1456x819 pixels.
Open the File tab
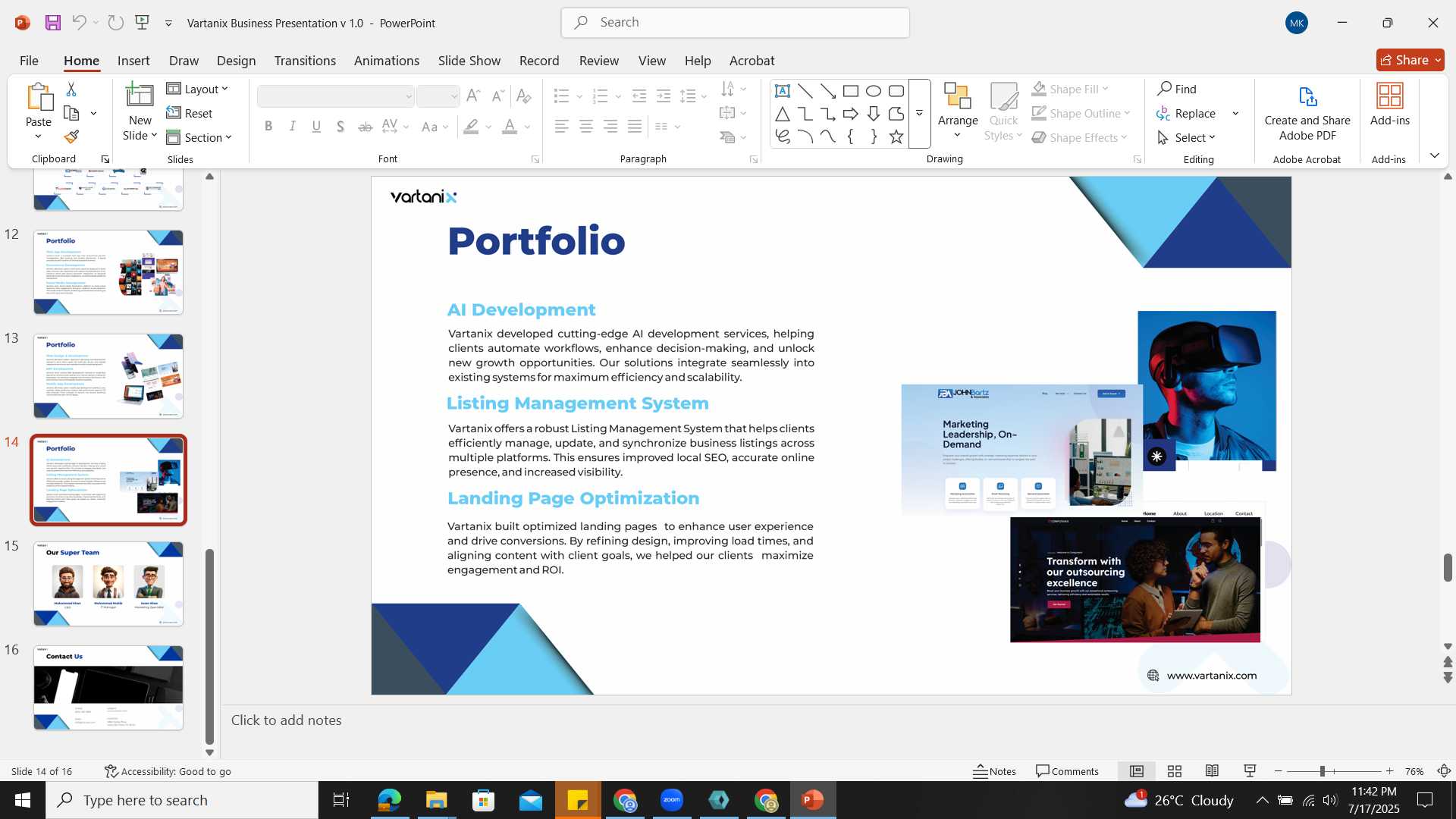[x=29, y=61]
